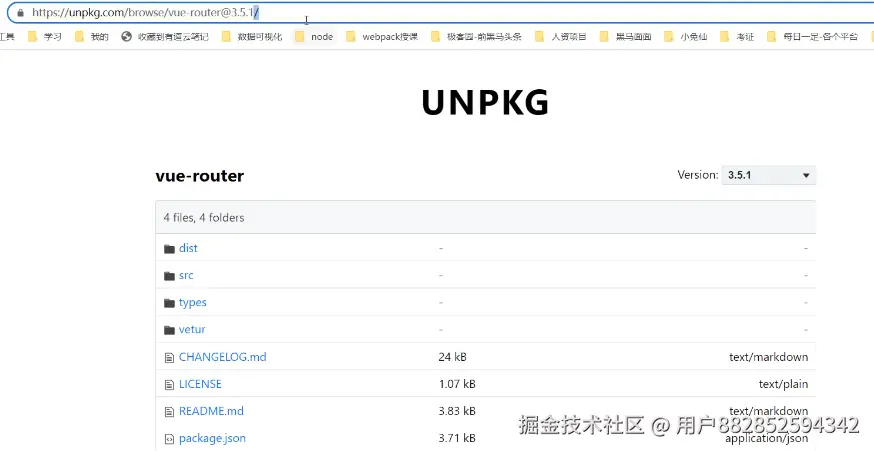The width and height of the screenshot is (874, 451).
Task: Open the 我的 bookmark folder
Action: tap(92, 37)
